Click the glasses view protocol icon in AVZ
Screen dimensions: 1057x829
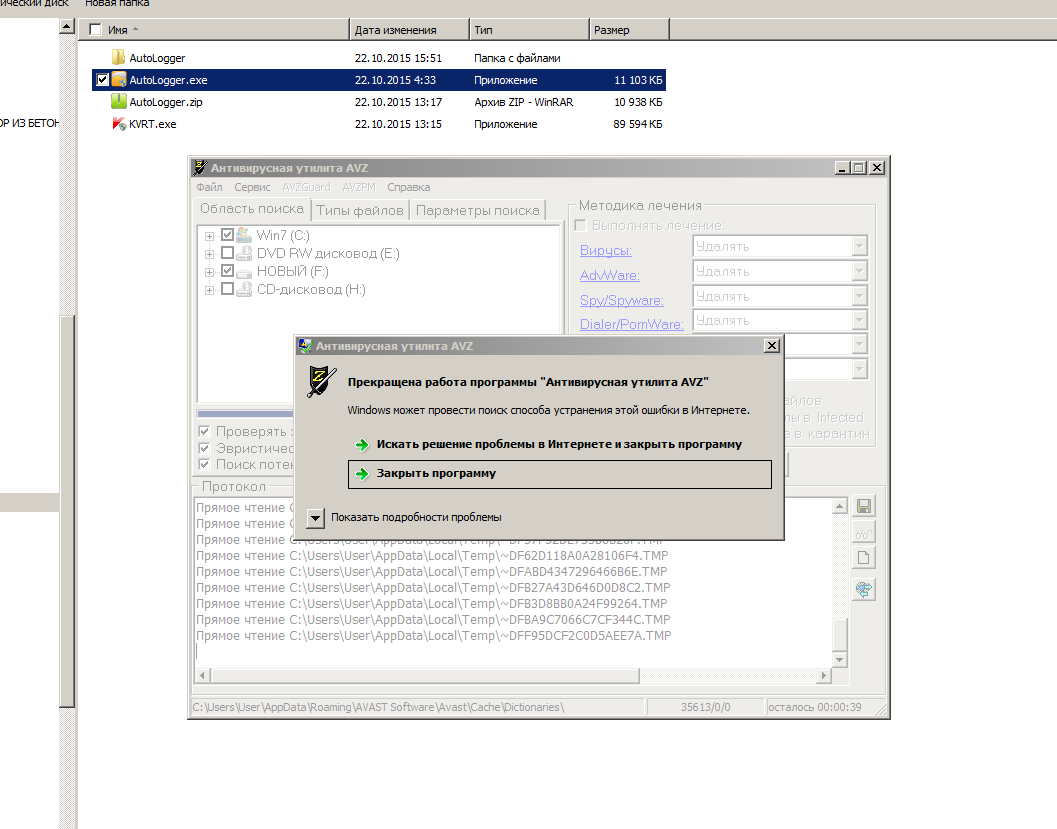coord(864,532)
